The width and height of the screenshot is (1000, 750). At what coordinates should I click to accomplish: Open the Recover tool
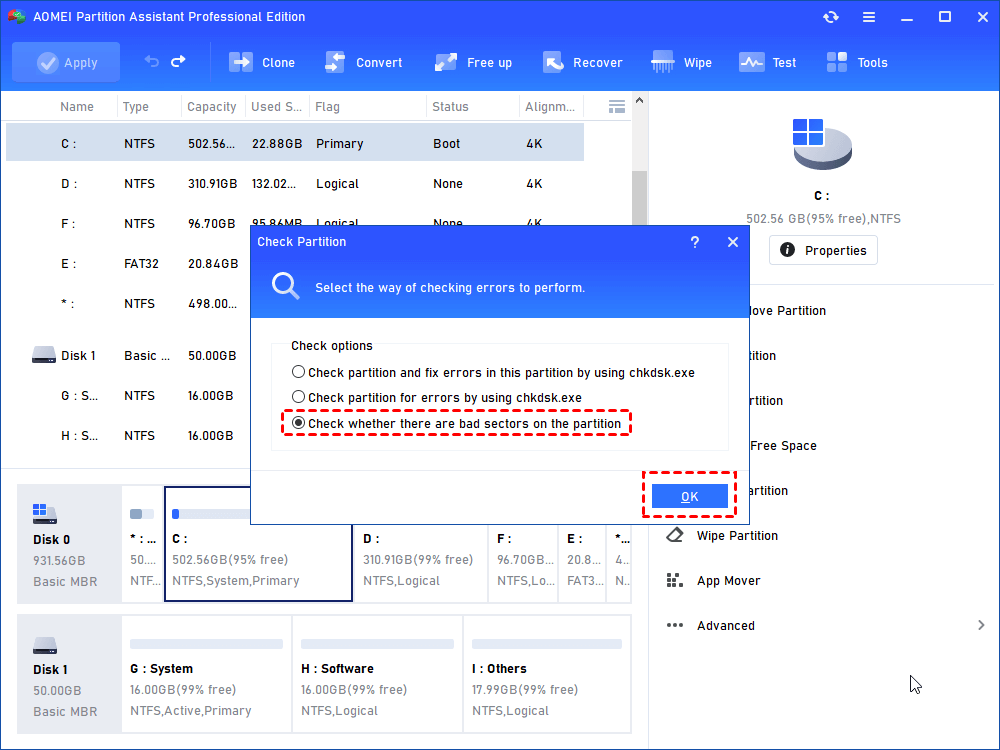tap(582, 62)
